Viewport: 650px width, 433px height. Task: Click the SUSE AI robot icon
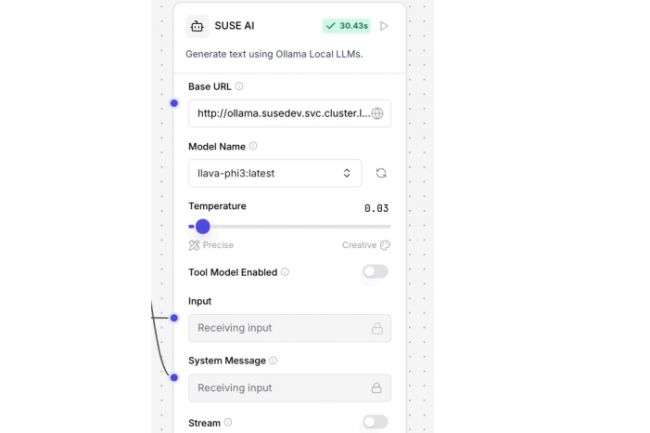197,26
